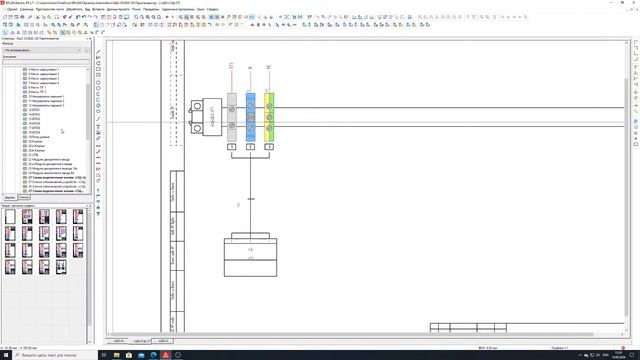Image resolution: width=640 pixels, height=360 pixels.
Task: Select page 8 Насос ПГ 1
Action: (37, 87)
